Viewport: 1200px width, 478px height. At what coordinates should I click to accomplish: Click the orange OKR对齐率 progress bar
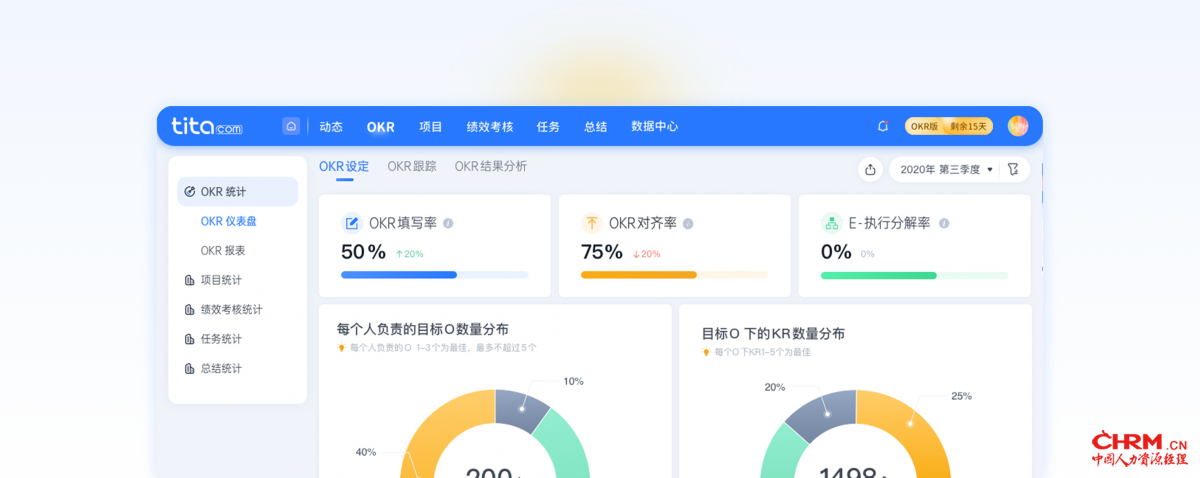point(674,275)
